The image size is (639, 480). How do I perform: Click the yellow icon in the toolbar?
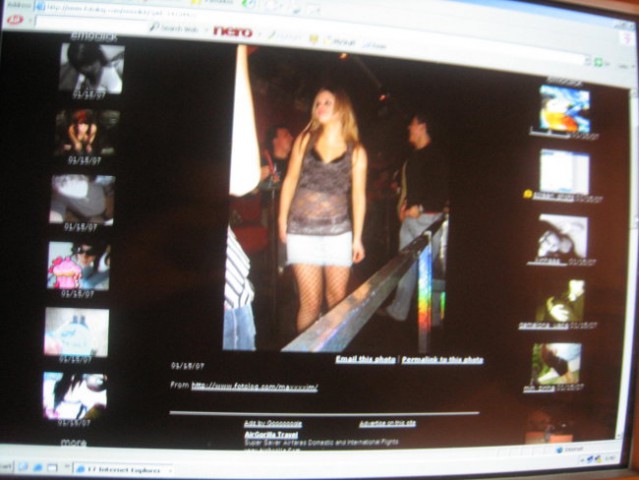313,39
